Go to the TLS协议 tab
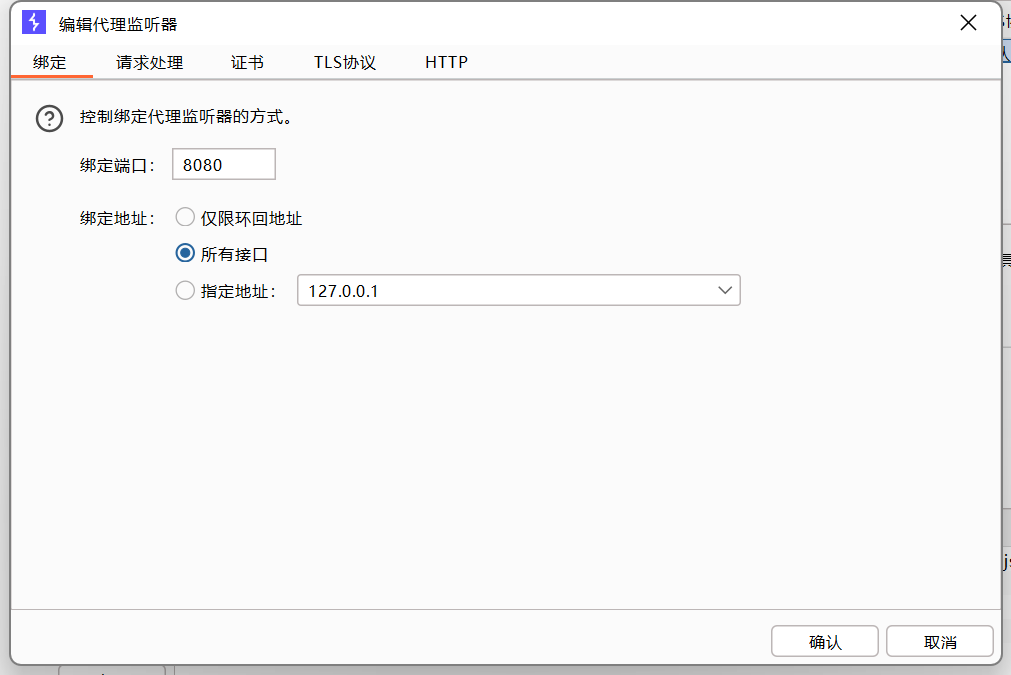The height and width of the screenshot is (675, 1011). point(344,62)
